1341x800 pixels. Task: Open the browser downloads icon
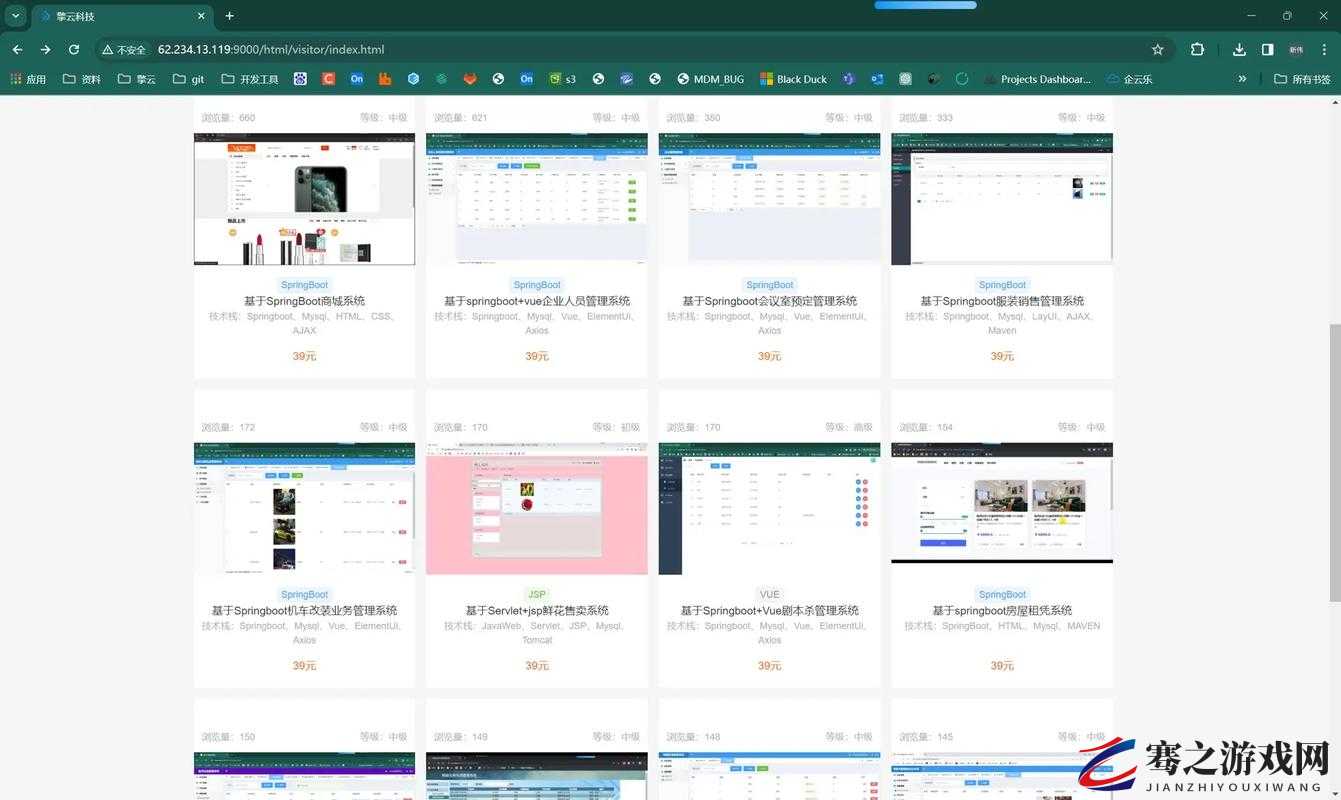click(x=1239, y=49)
